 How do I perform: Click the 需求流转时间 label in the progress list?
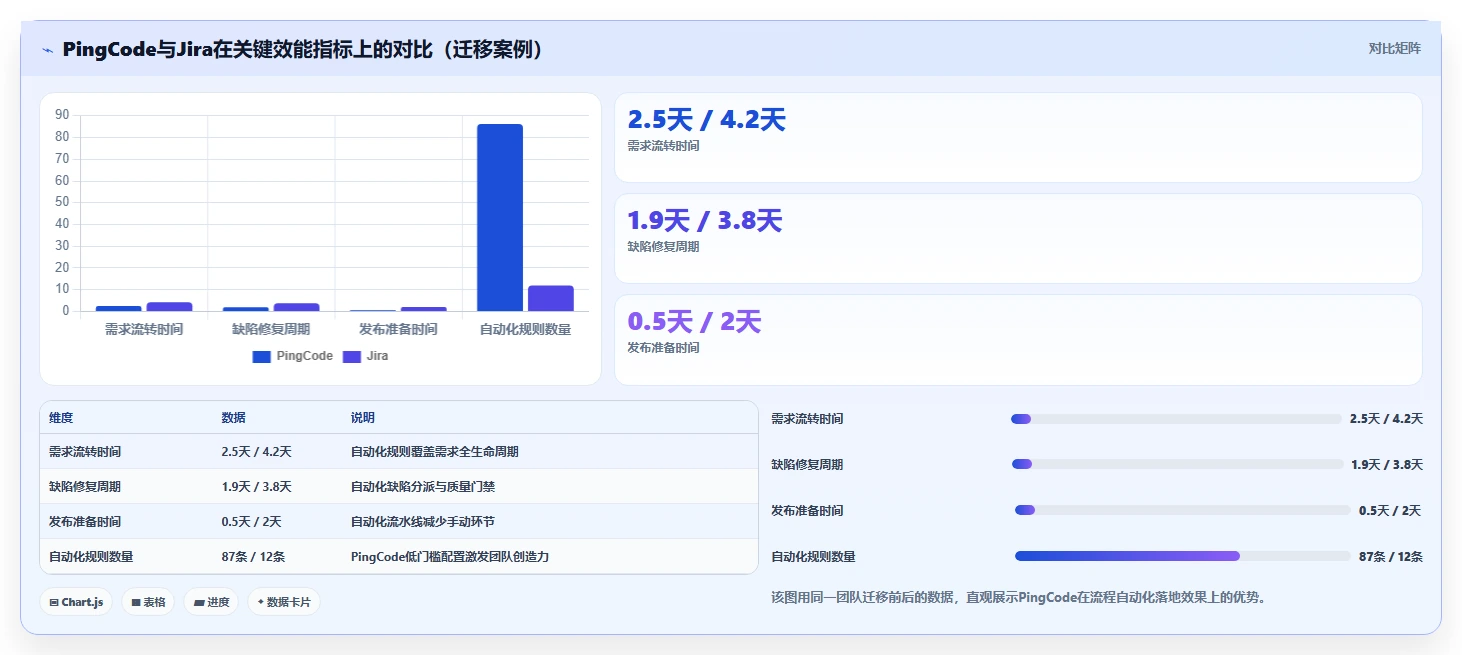tap(807, 419)
